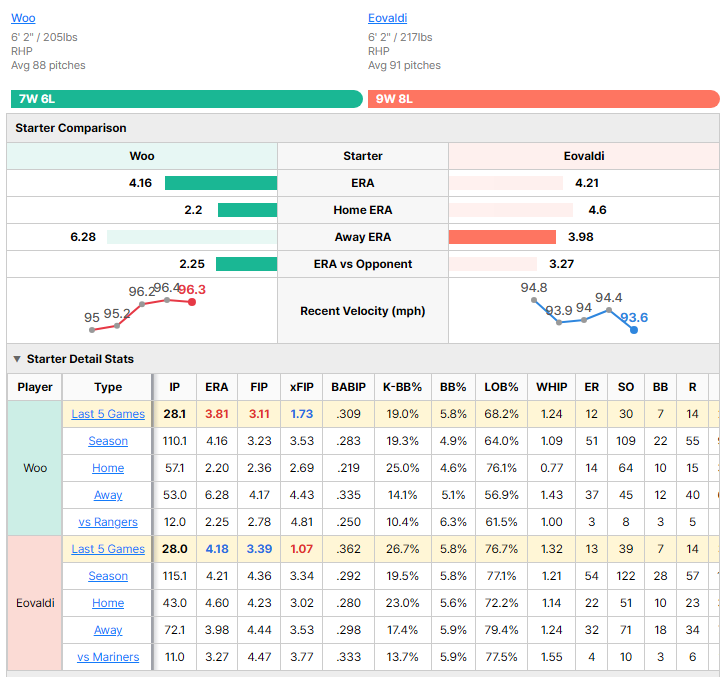726x677 pixels.
Task: Open Eovaldi's Season stats link
Action: point(108,576)
